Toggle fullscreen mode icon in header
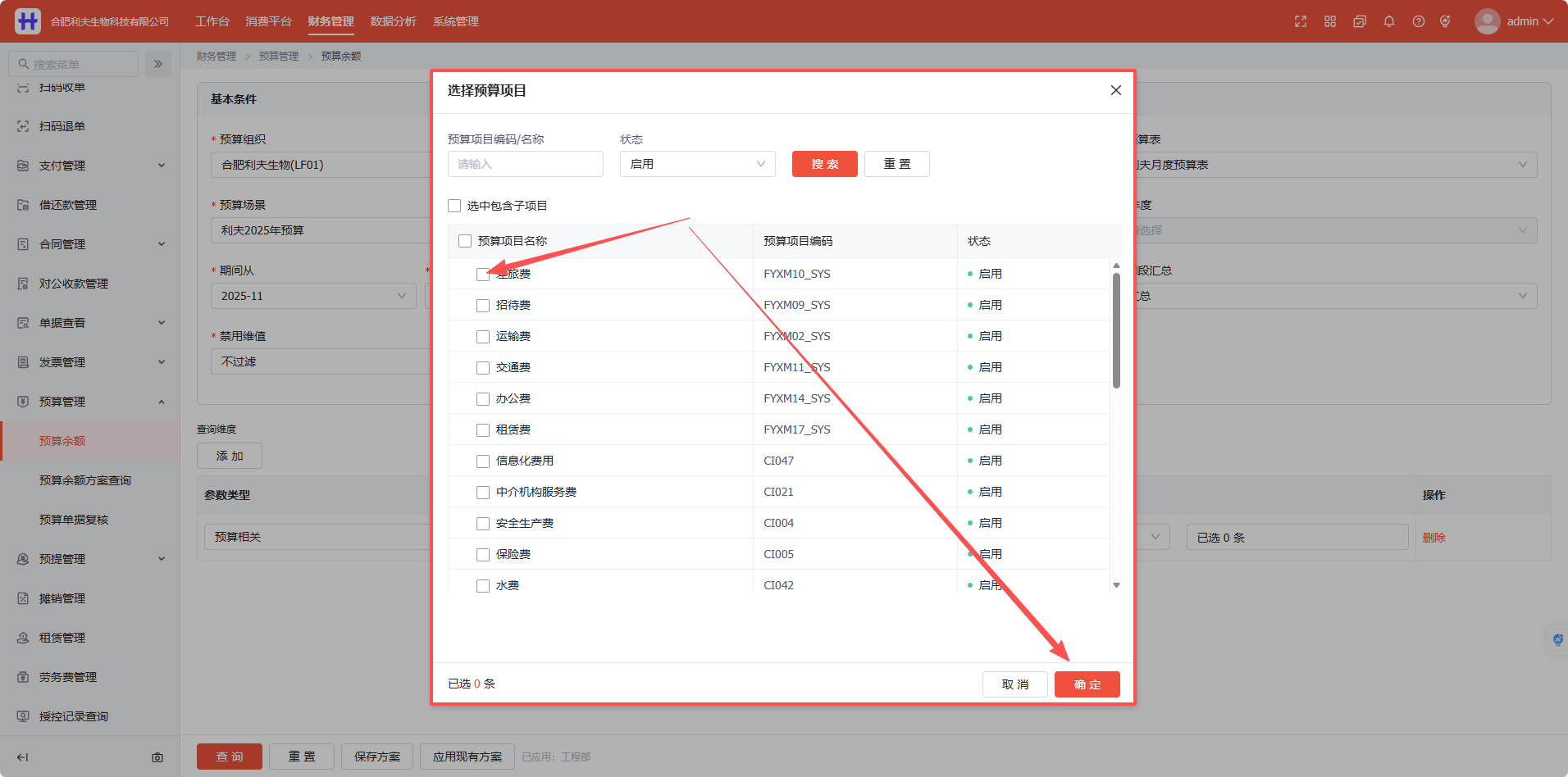Image resolution: width=1568 pixels, height=777 pixels. (x=1301, y=21)
